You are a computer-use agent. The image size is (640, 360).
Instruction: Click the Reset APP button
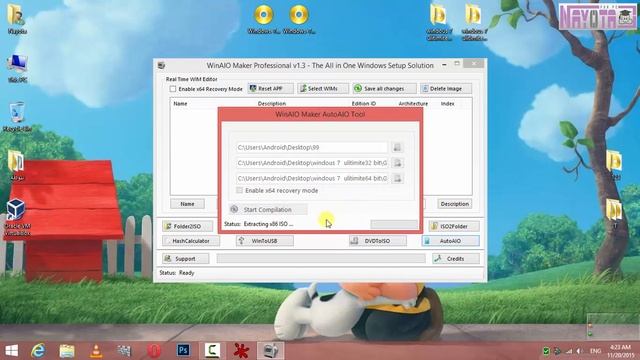click(x=271, y=89)
